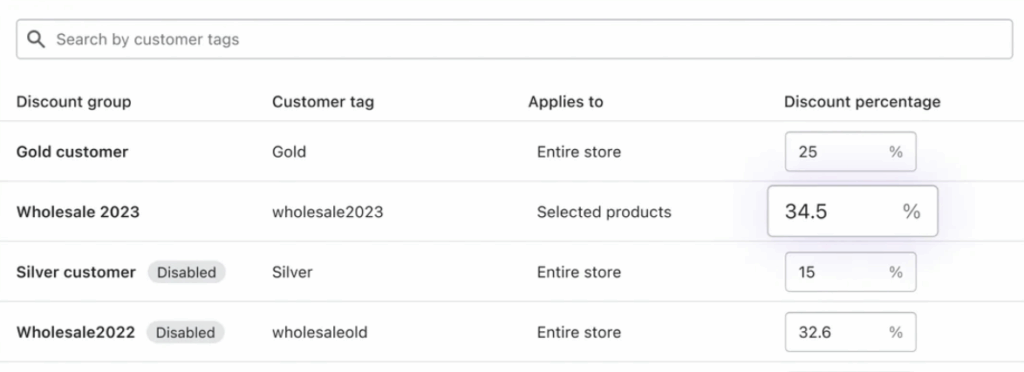Focus the Search by customer tags field
Image resolution: width=1024 pixels, height=372 pixels.
click(x=515, y=39)
